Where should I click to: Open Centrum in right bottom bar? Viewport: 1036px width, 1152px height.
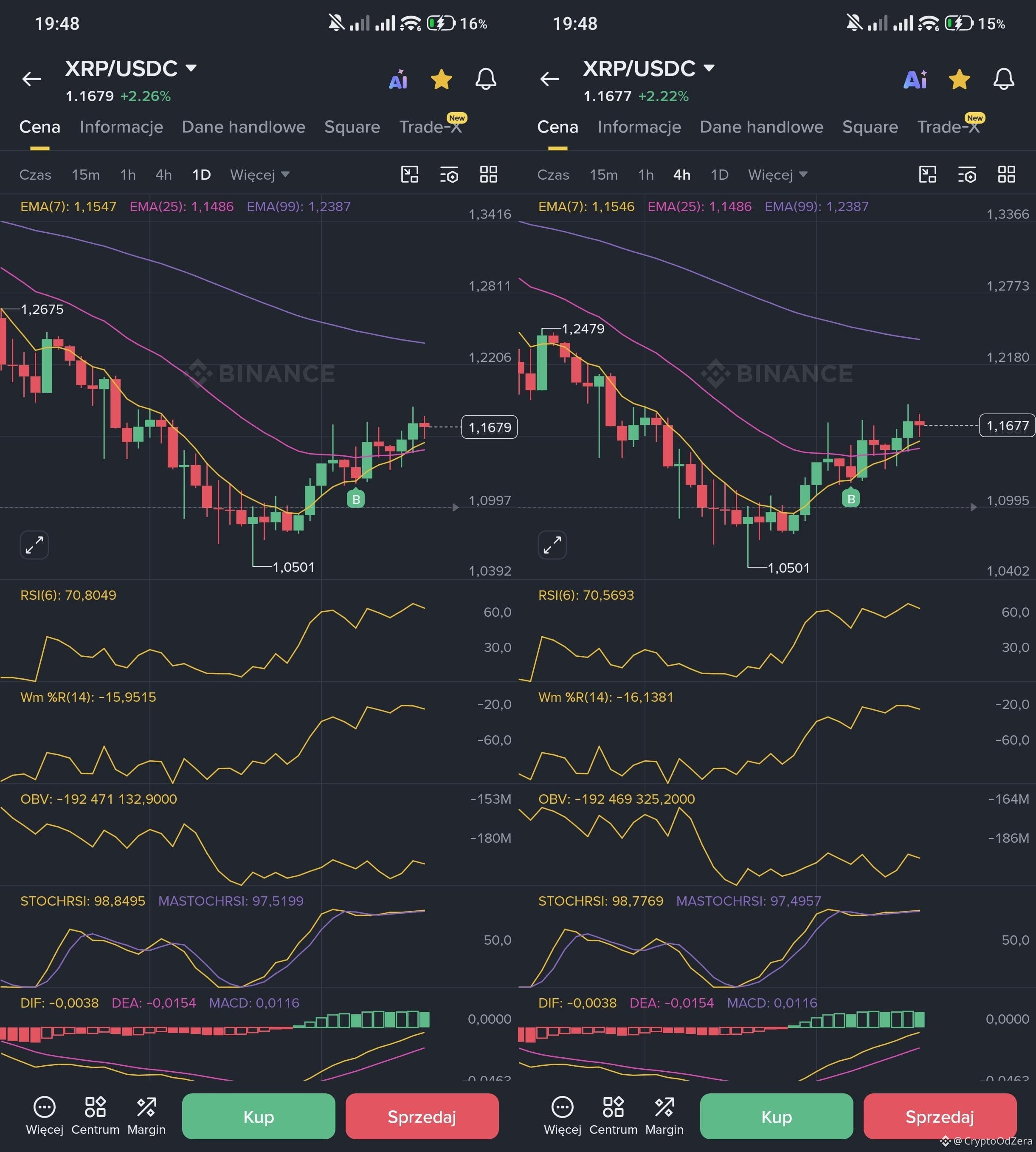(614, 1116)
